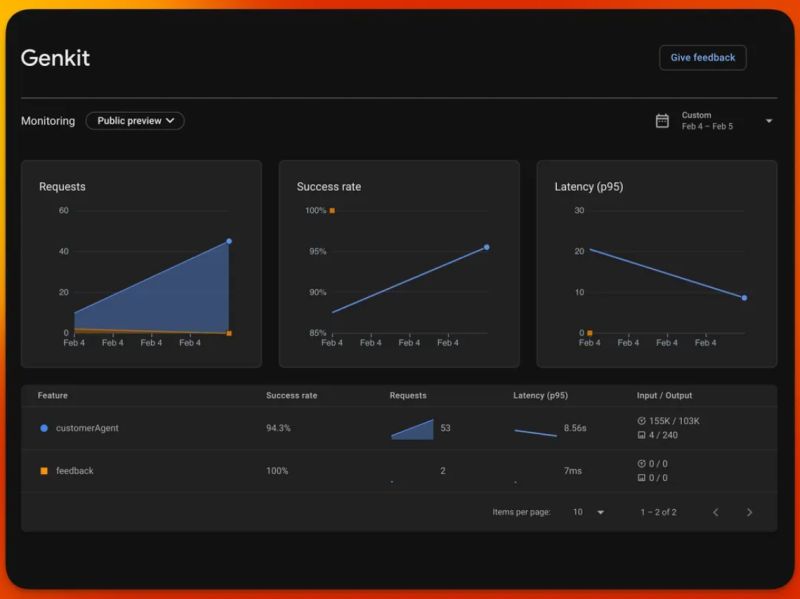The width and height of the screenshot is (800, 599).
Task: Click the blue endpoint on Latency chart
Action: 744,298
